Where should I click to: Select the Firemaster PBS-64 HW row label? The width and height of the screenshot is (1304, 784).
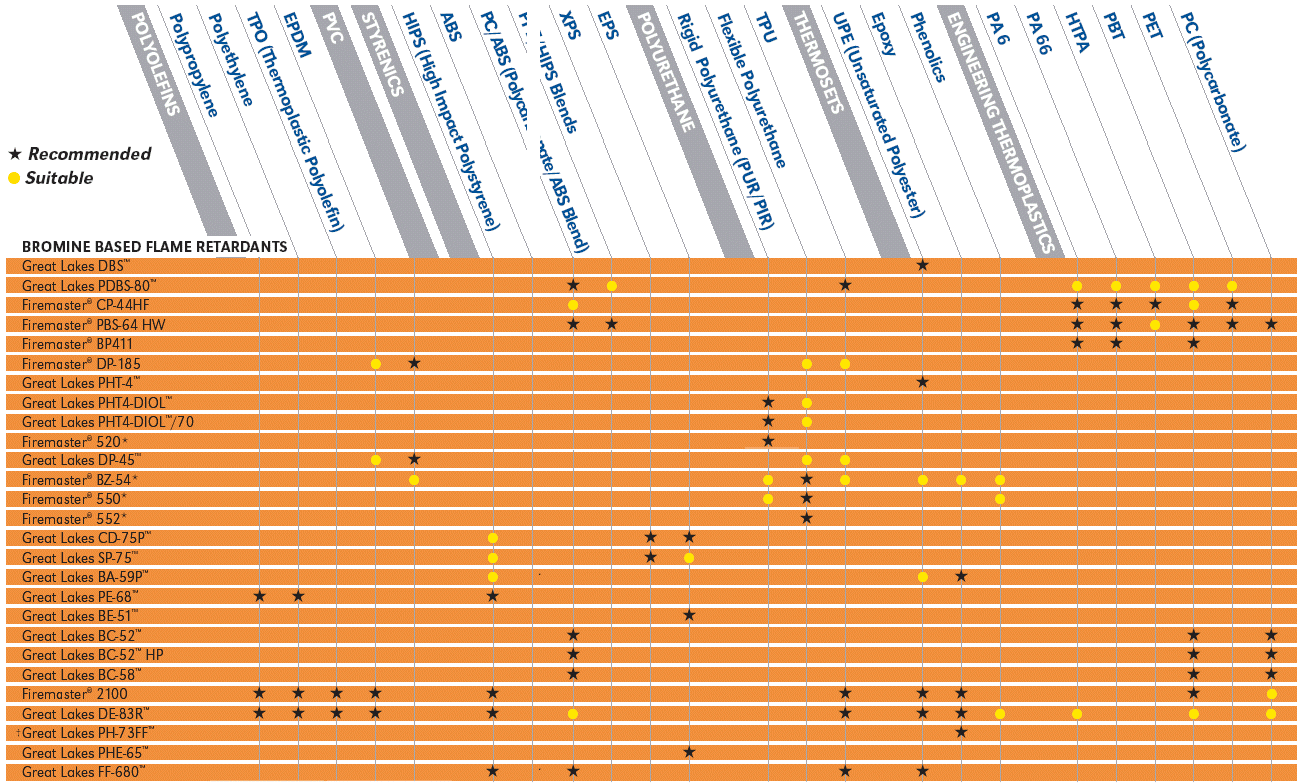tap(93, 325)
